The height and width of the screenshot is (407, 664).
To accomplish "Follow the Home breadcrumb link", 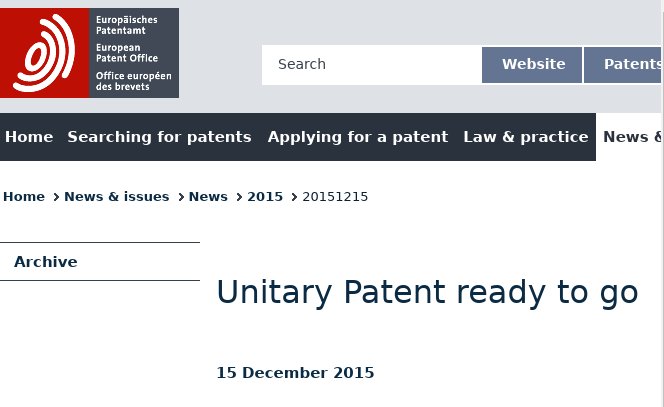I will coord(24,197).
